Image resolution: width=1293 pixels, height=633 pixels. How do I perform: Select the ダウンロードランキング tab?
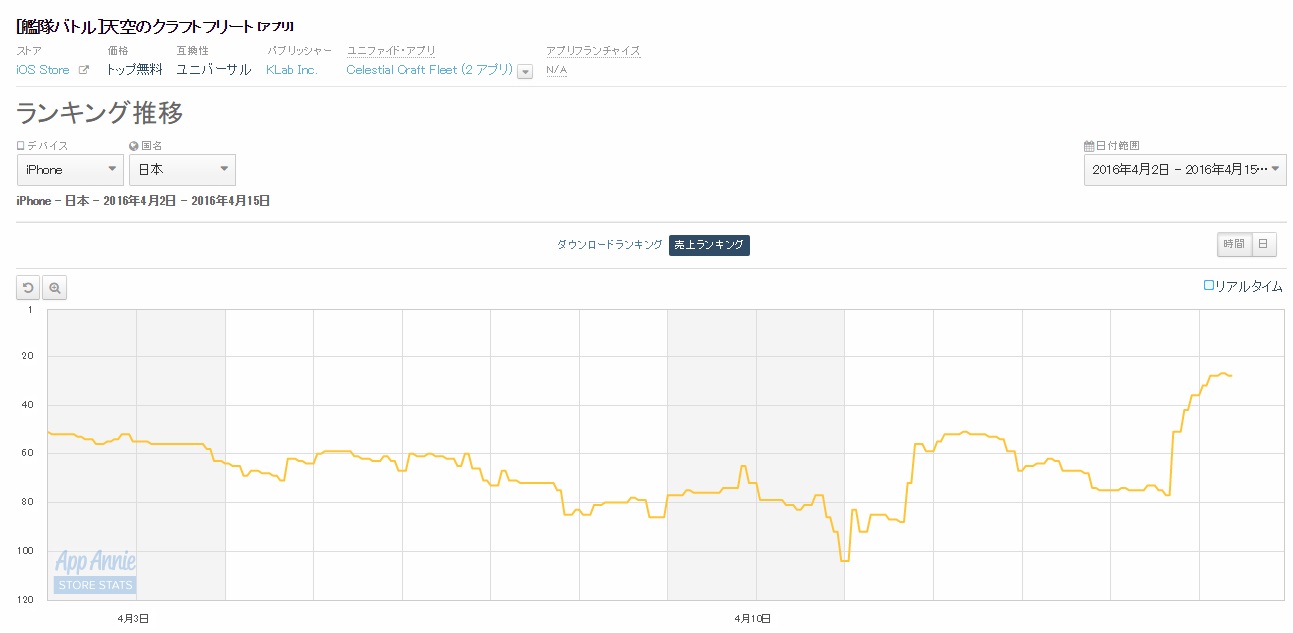(x=609, y=245)
